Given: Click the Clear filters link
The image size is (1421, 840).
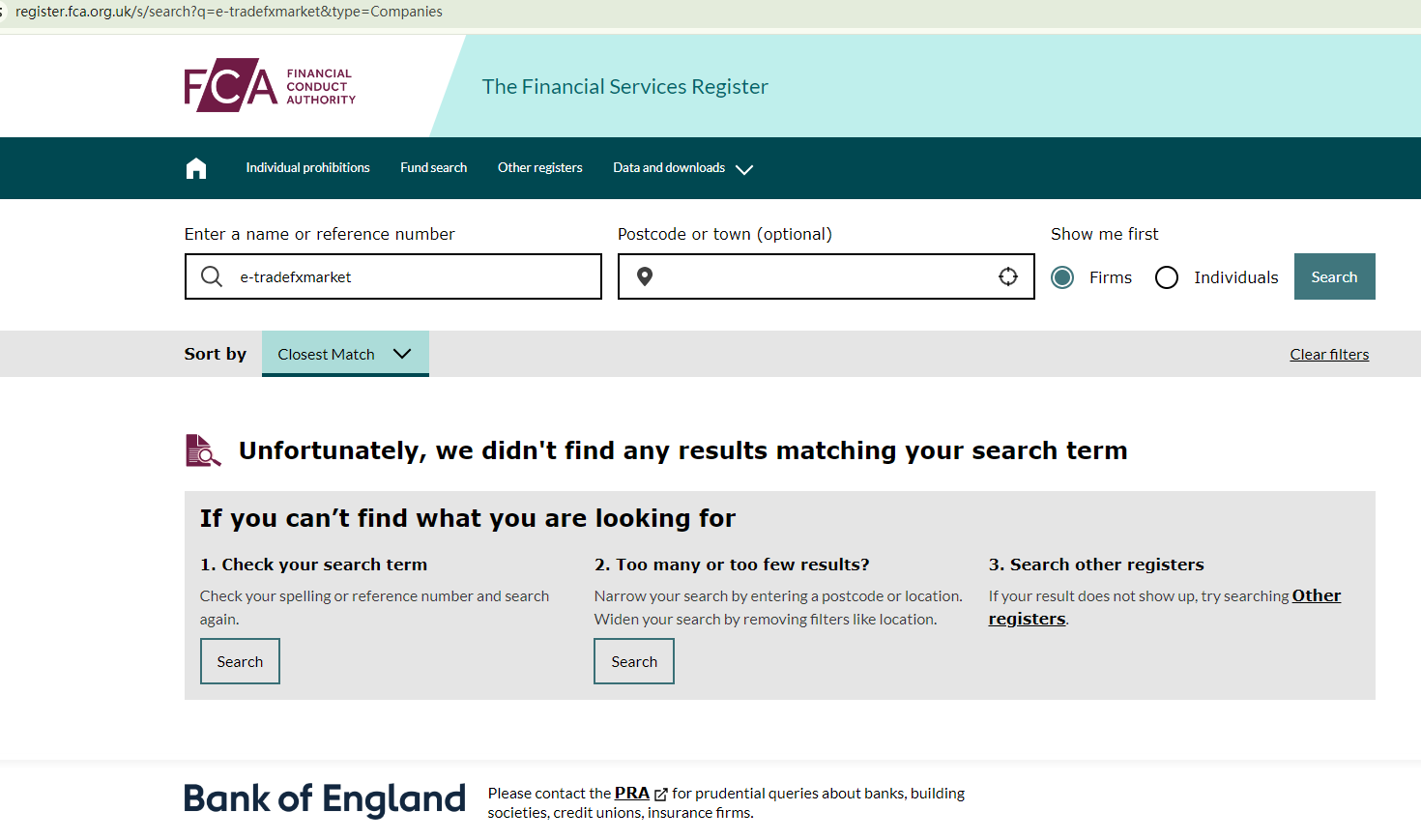Looking at the screenshot, I should [x=1329, y=355].
